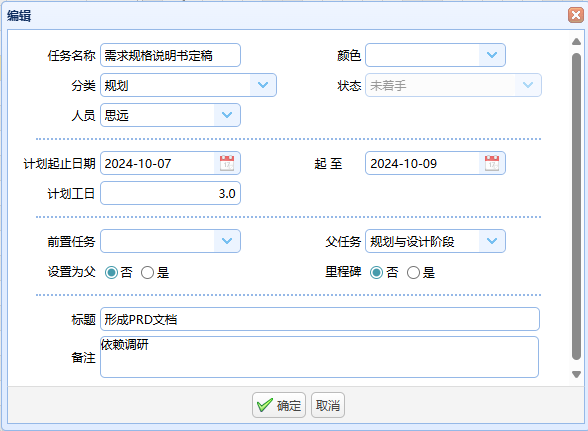Image resolution: width=588 pixels, height=431 pixels.
Task: Select 否 for 里程碑 milestone
Action: [x=376, y=273]
